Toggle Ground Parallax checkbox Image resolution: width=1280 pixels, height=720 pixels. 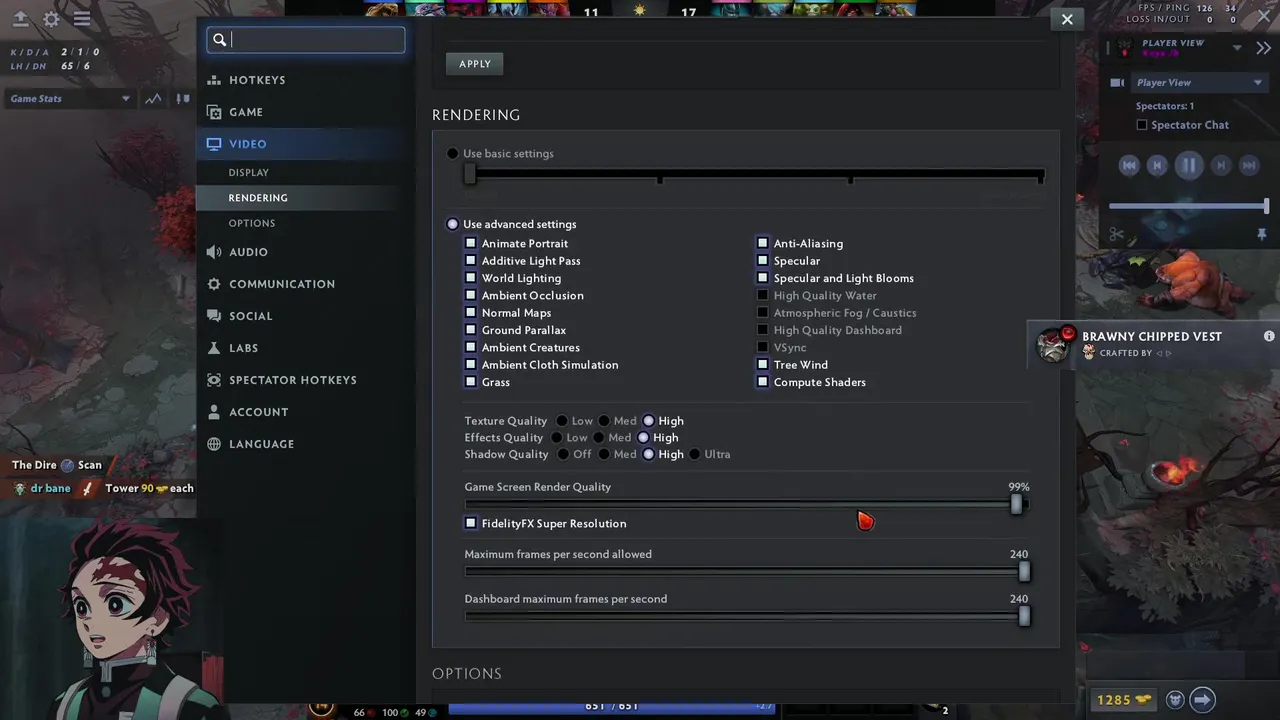coord(471,330)
